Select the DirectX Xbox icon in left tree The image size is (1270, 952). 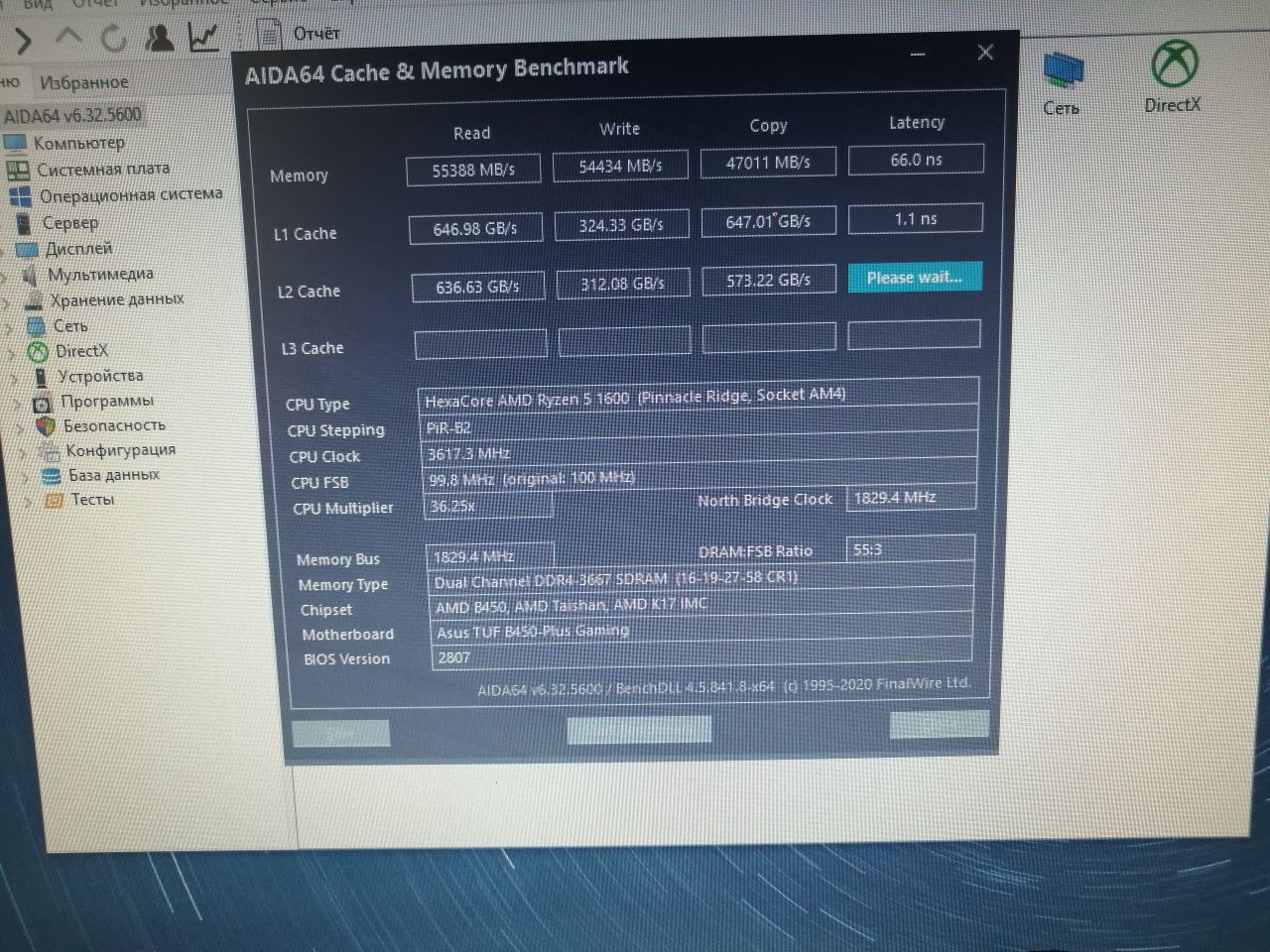point(38,351)
